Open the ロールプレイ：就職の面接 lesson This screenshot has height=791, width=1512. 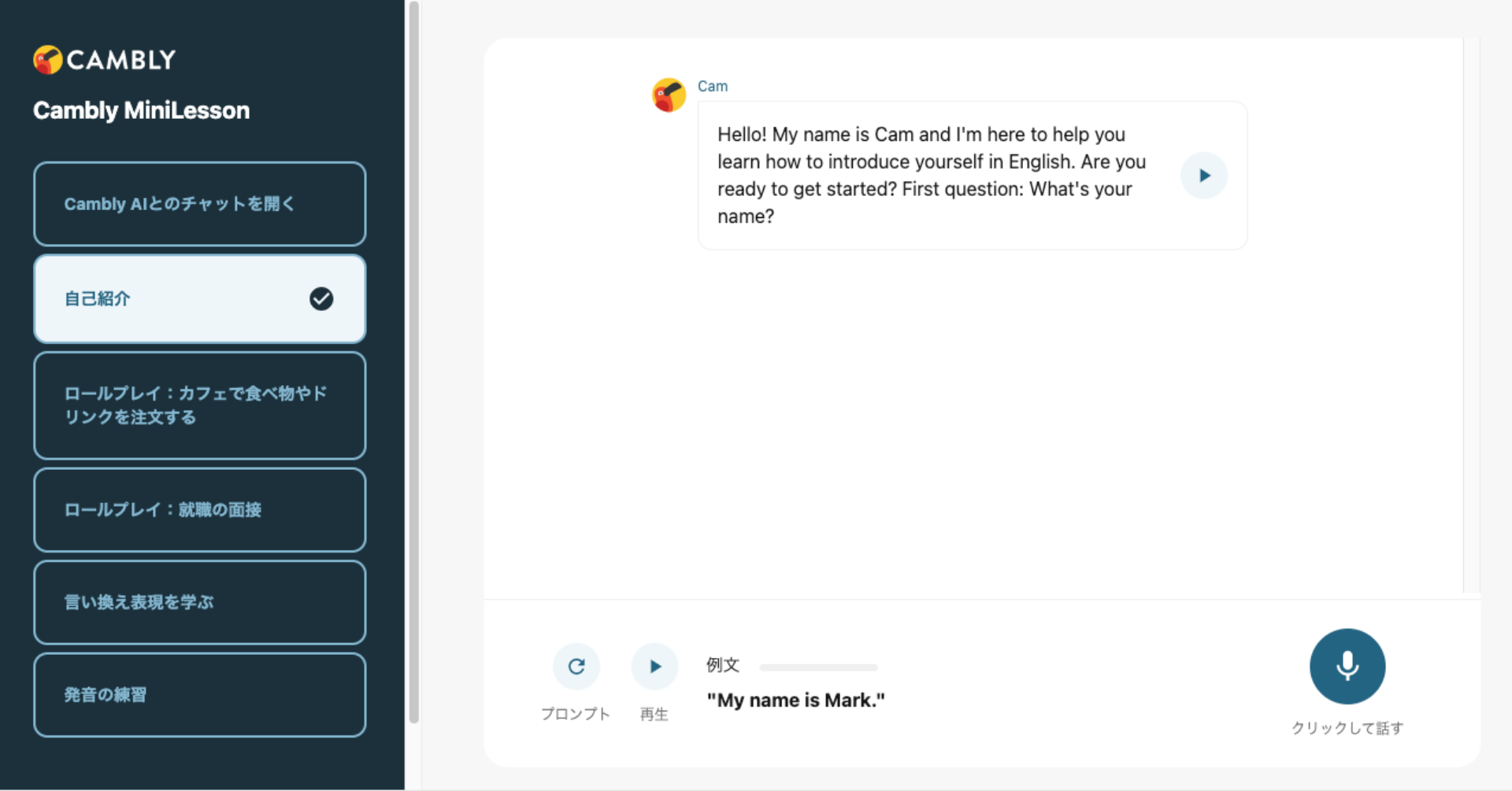tap(199, 509)
